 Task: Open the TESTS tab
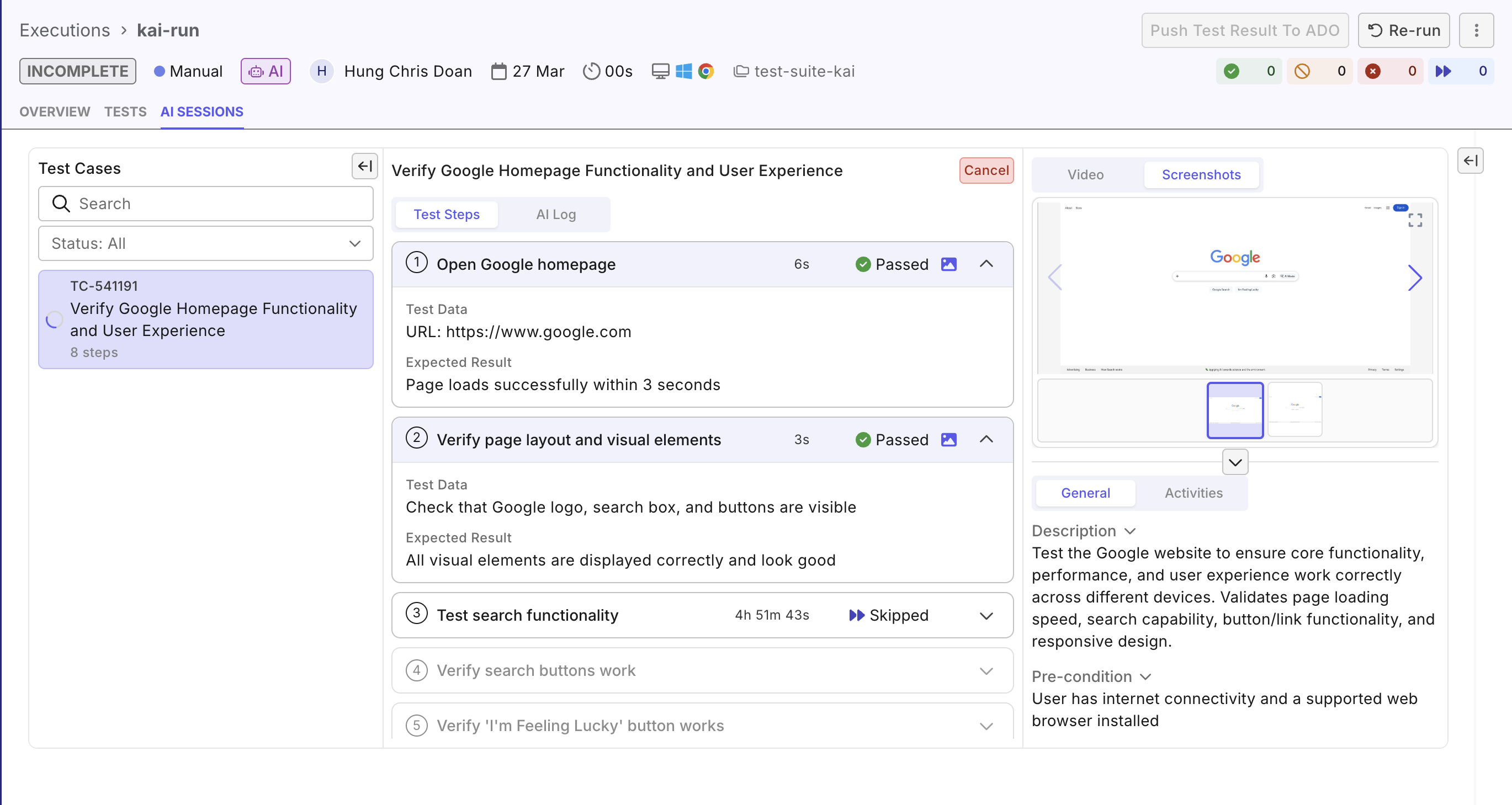(125, 111)
